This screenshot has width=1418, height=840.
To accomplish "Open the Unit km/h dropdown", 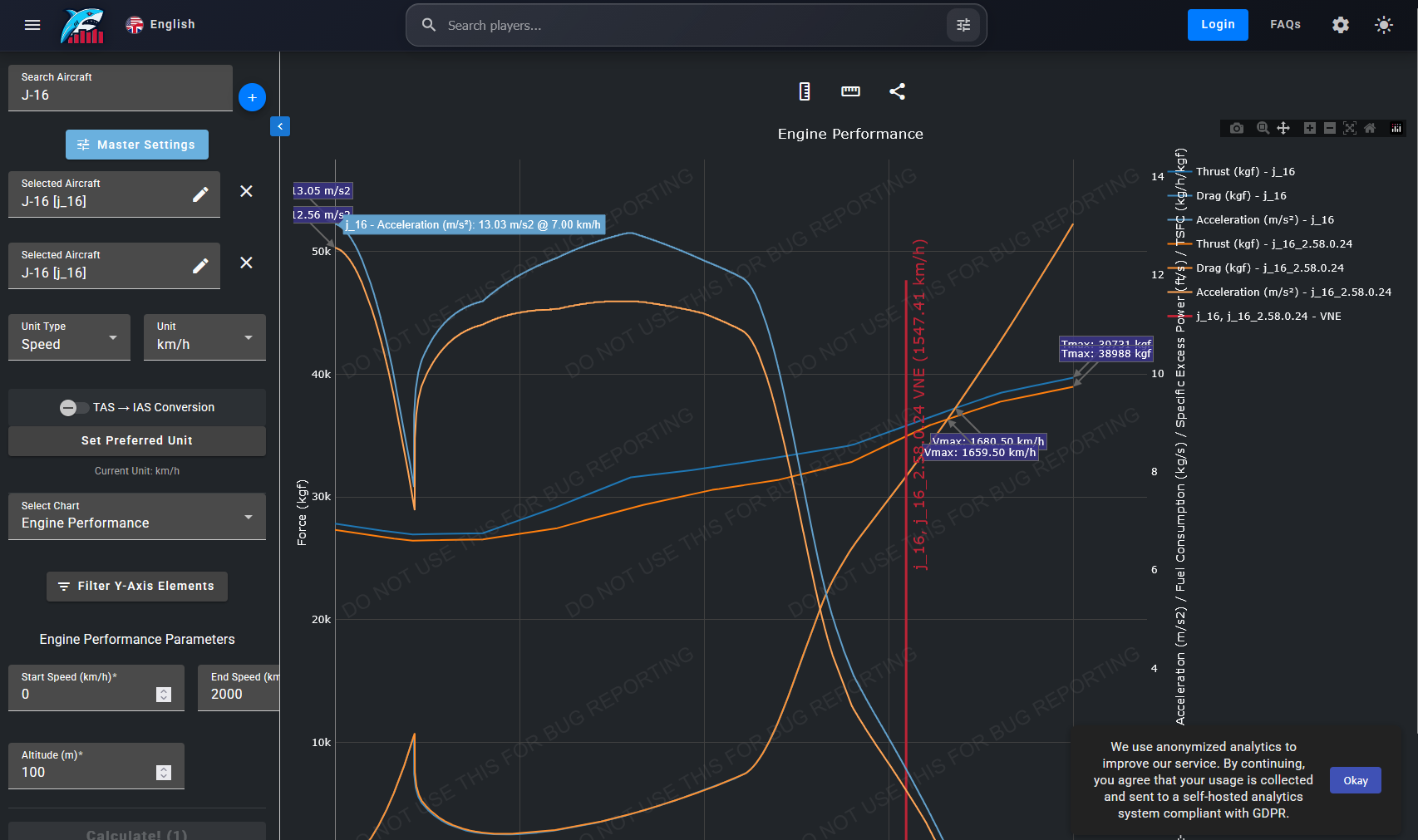I will tap(204, 337).
